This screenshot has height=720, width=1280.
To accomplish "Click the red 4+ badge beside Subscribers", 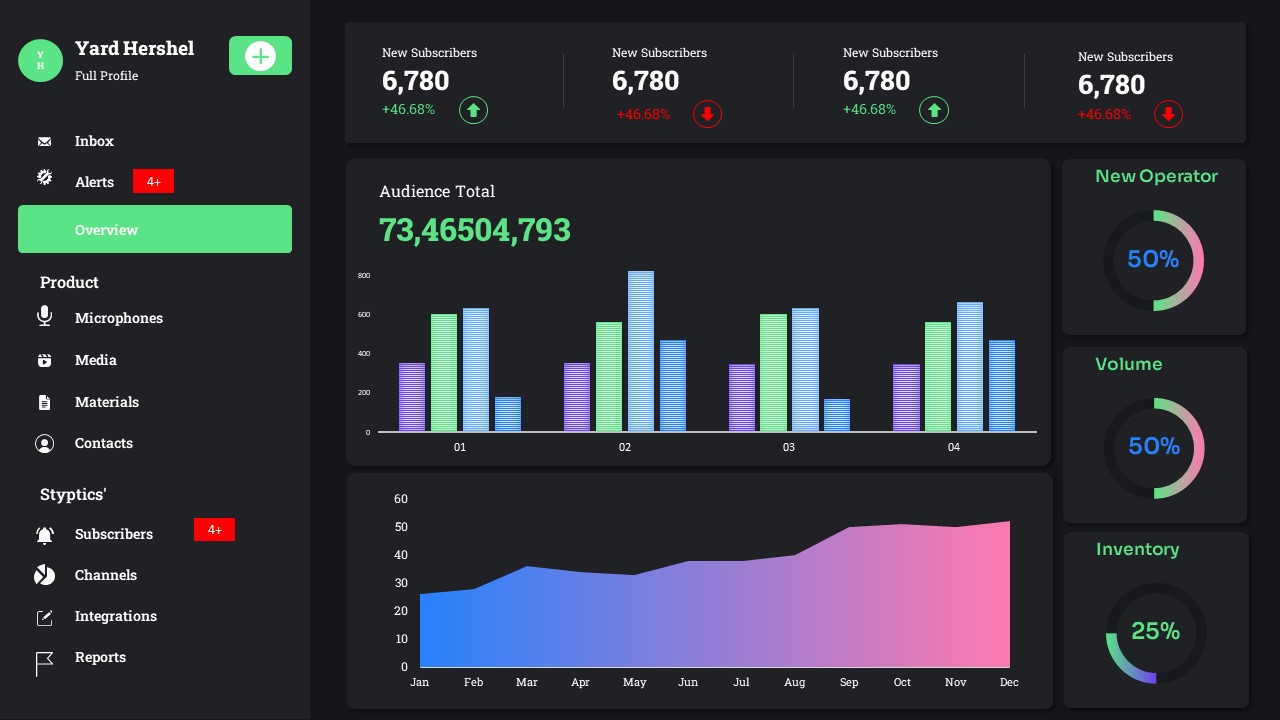I will coord(214,530).
